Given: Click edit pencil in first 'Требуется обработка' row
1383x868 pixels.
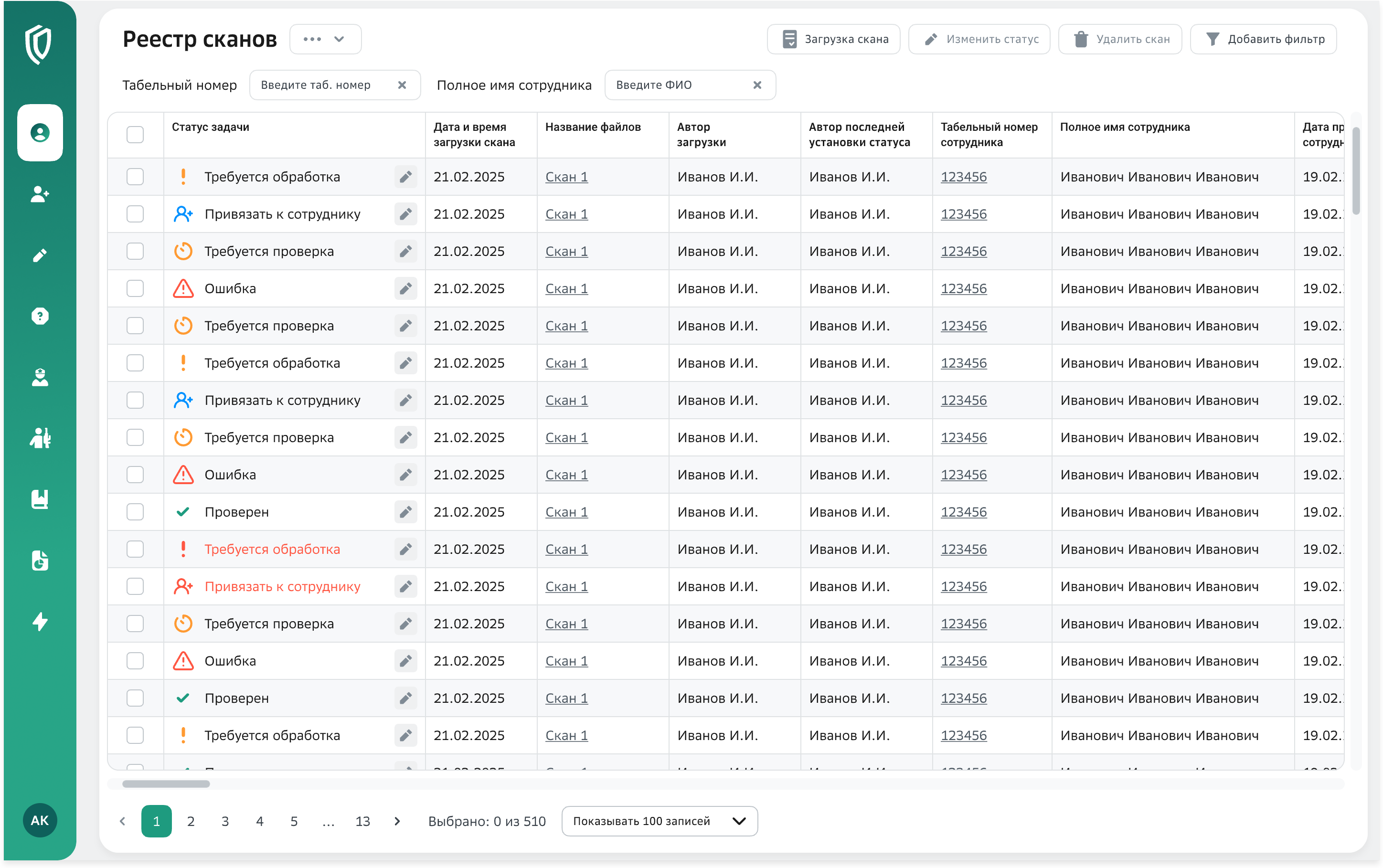Looking at the screenshot, I should pyautogui.click(x=405, y=177).
